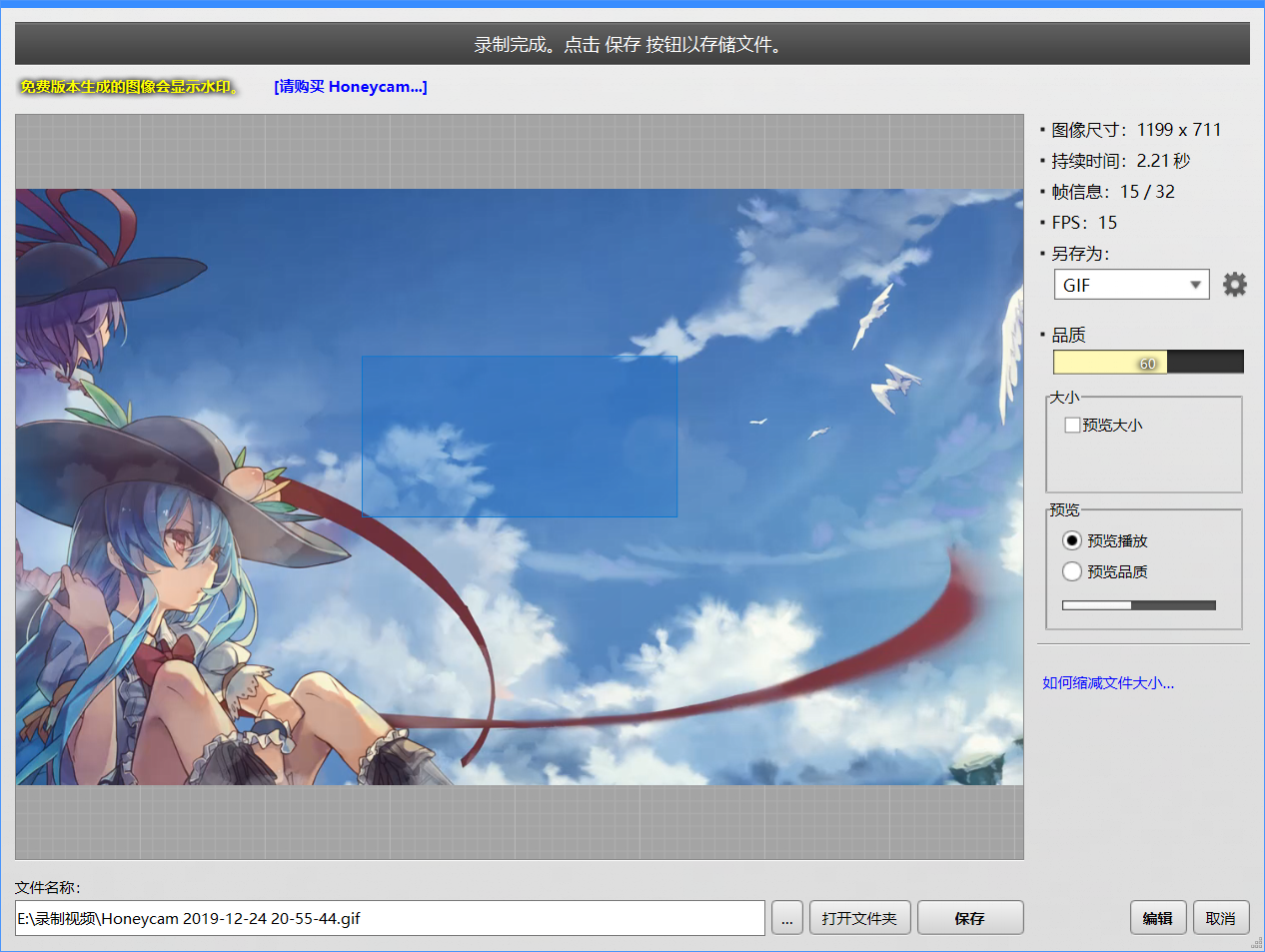Click the FPS: 15 text

(1084, 223)
